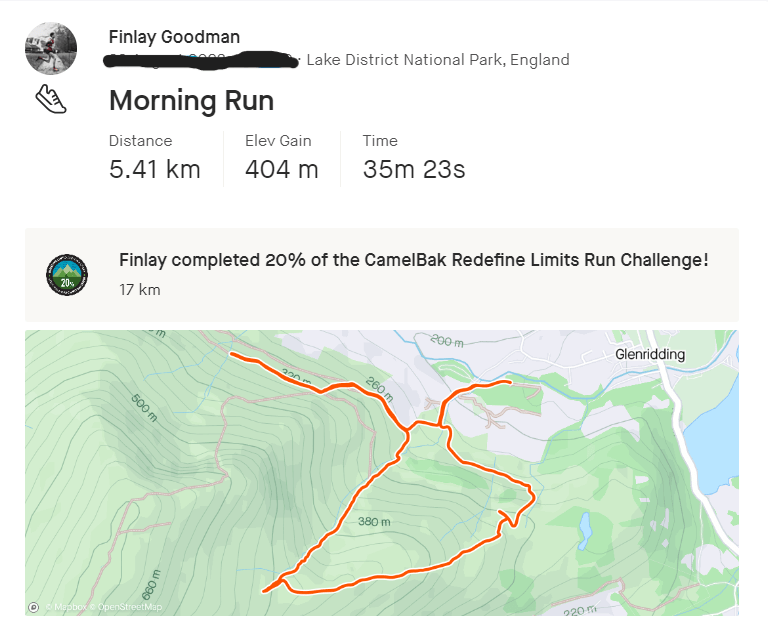Click the Lake District National Park location
Screen dimensions: 768x627
(437, 60)
